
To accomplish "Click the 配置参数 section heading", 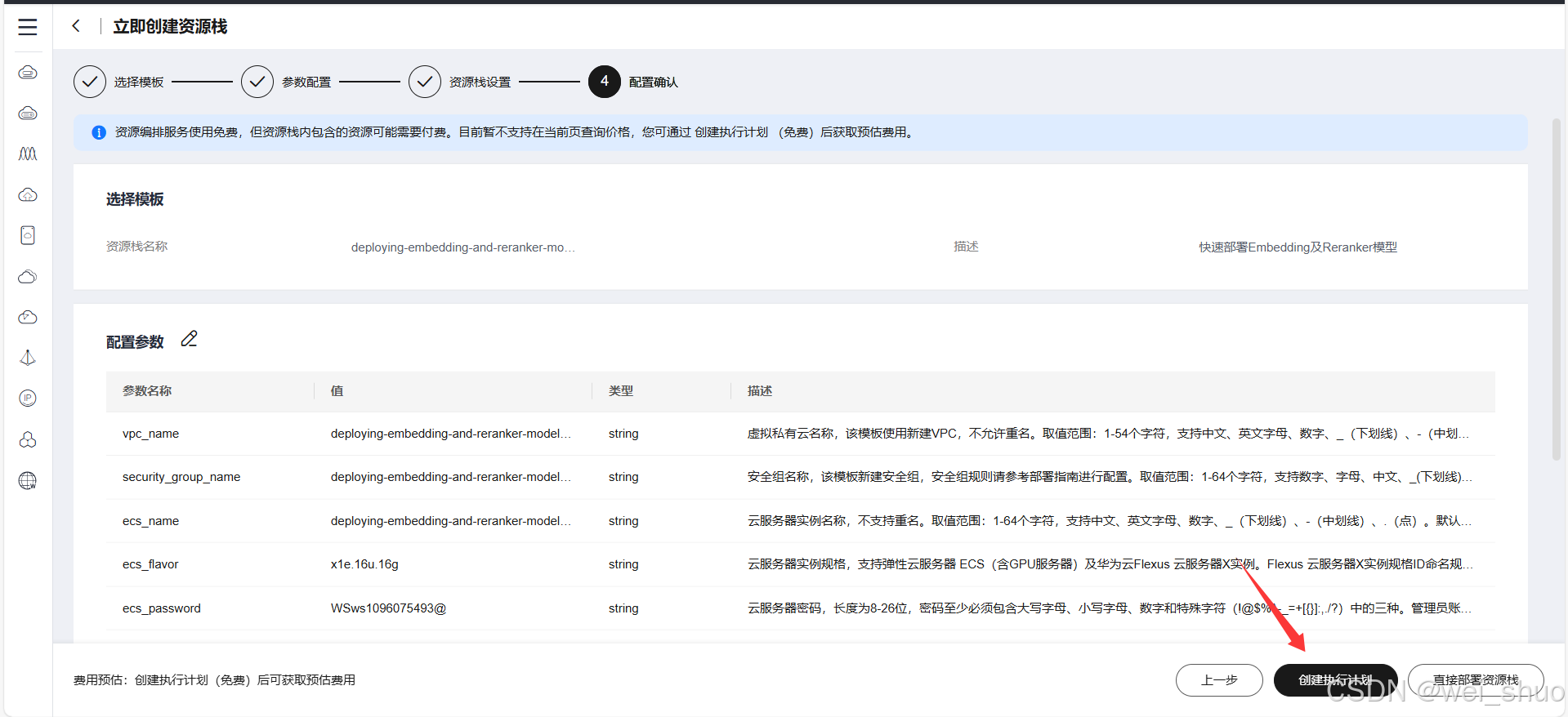I will 135,342.
